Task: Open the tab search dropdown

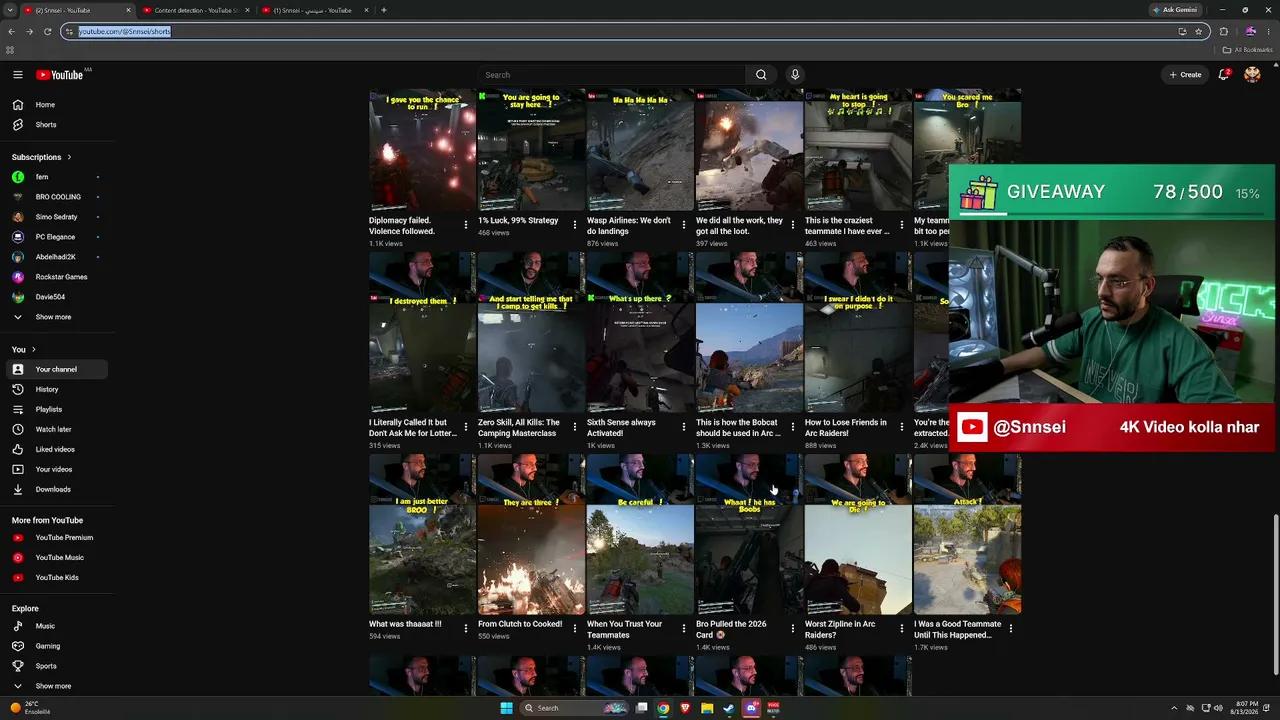Action: pos(9,10)
